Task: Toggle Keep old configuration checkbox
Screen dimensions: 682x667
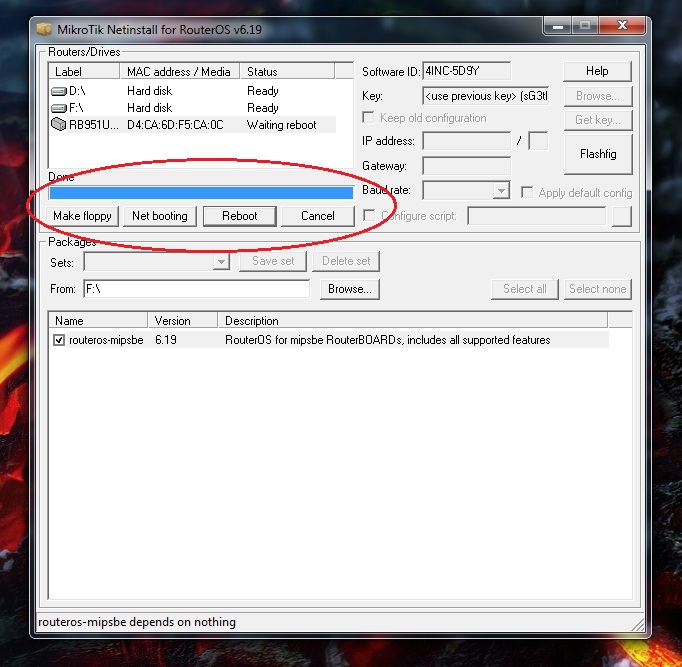Action: 368,117
